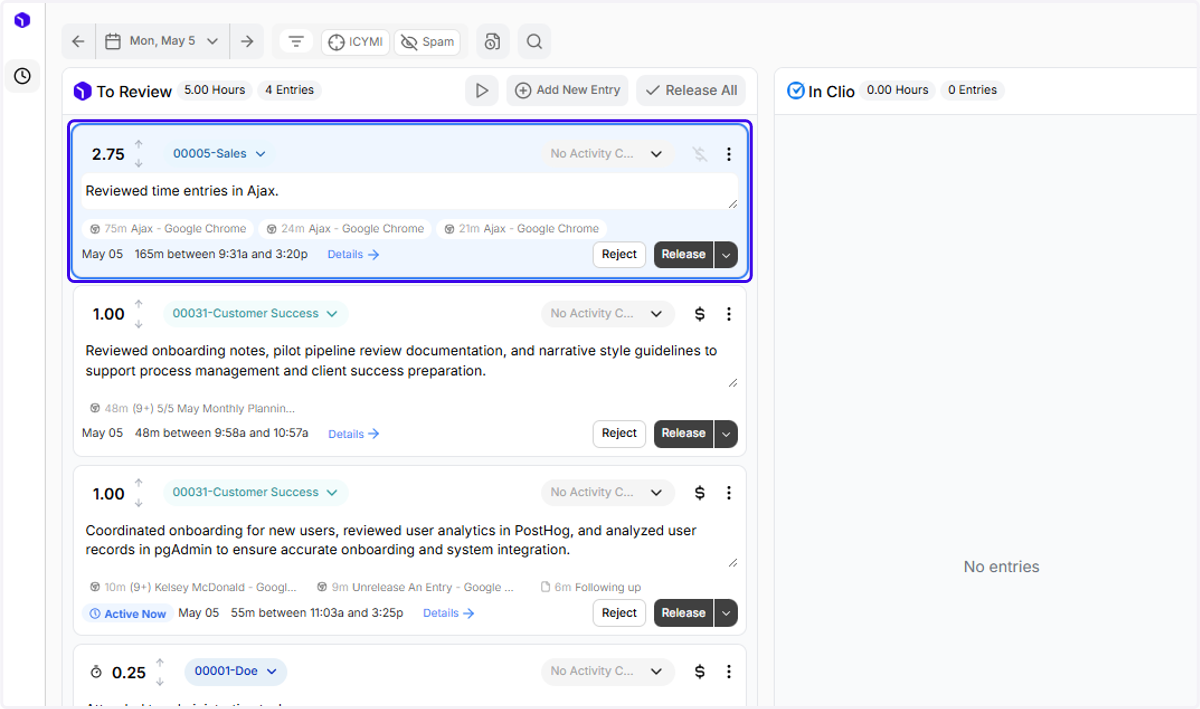Image resolution: width=1200 pixels, height=709 pixels.
Task: Toggle billable dollar icon on Doe entry
Action: tap(700, 672)
